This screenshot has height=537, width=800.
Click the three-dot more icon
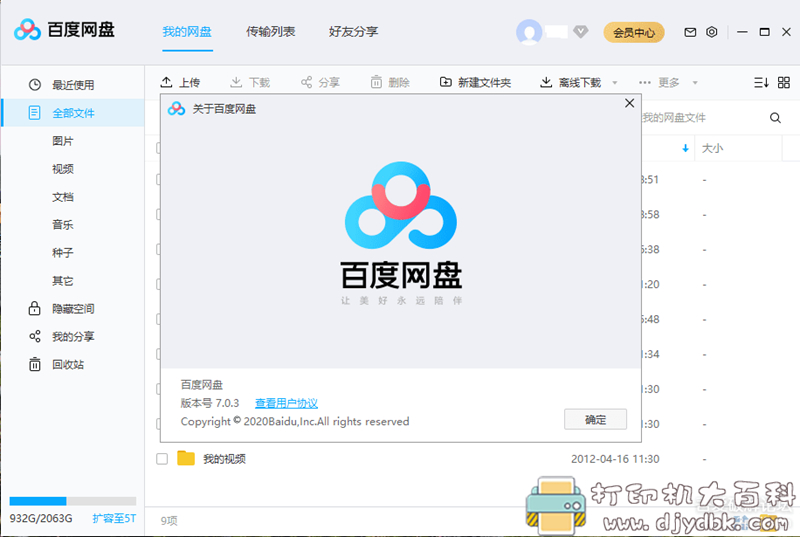pyautogui.click(x=645, y=83)
